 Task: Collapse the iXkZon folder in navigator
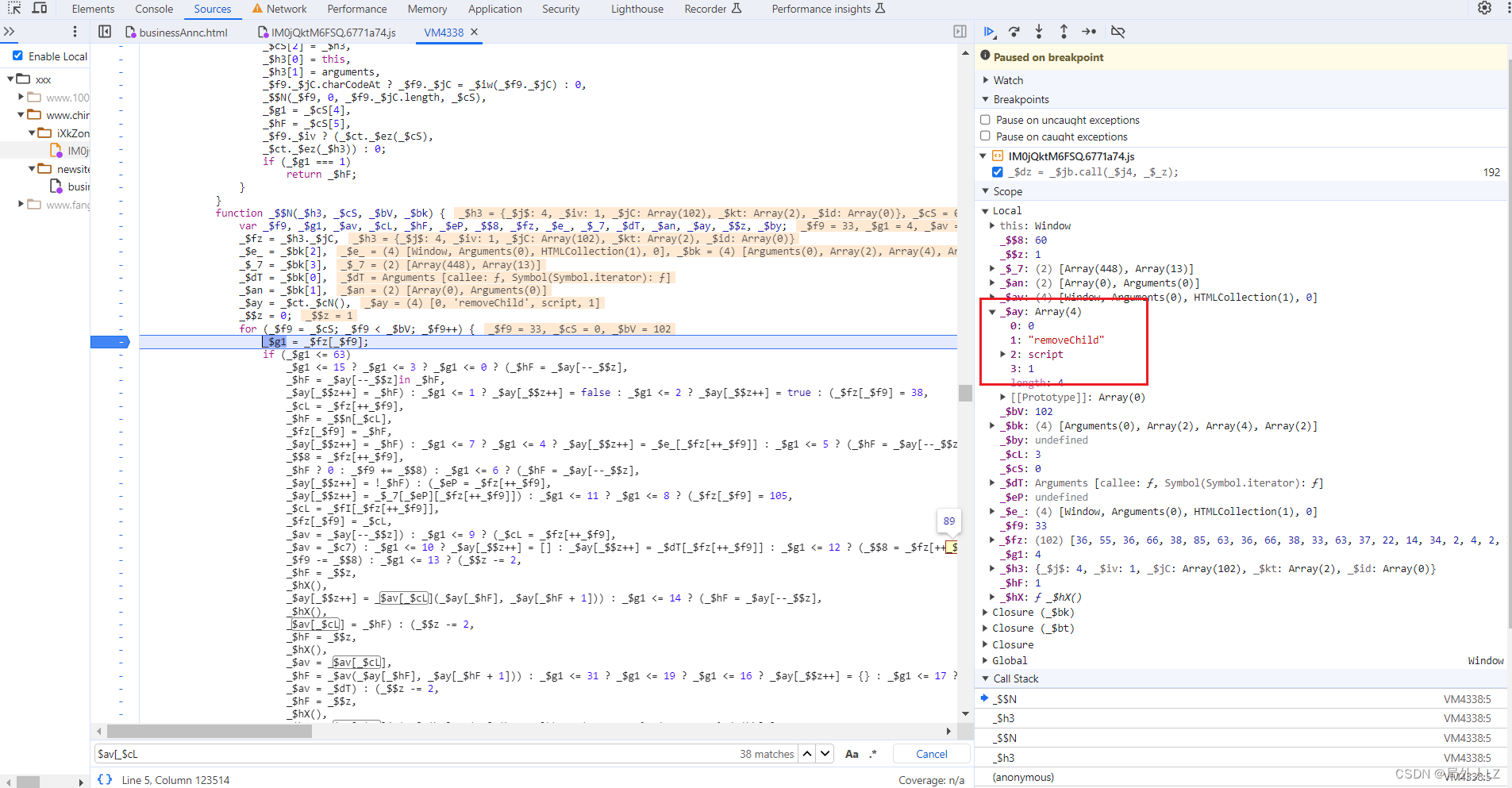click(32, 133)
